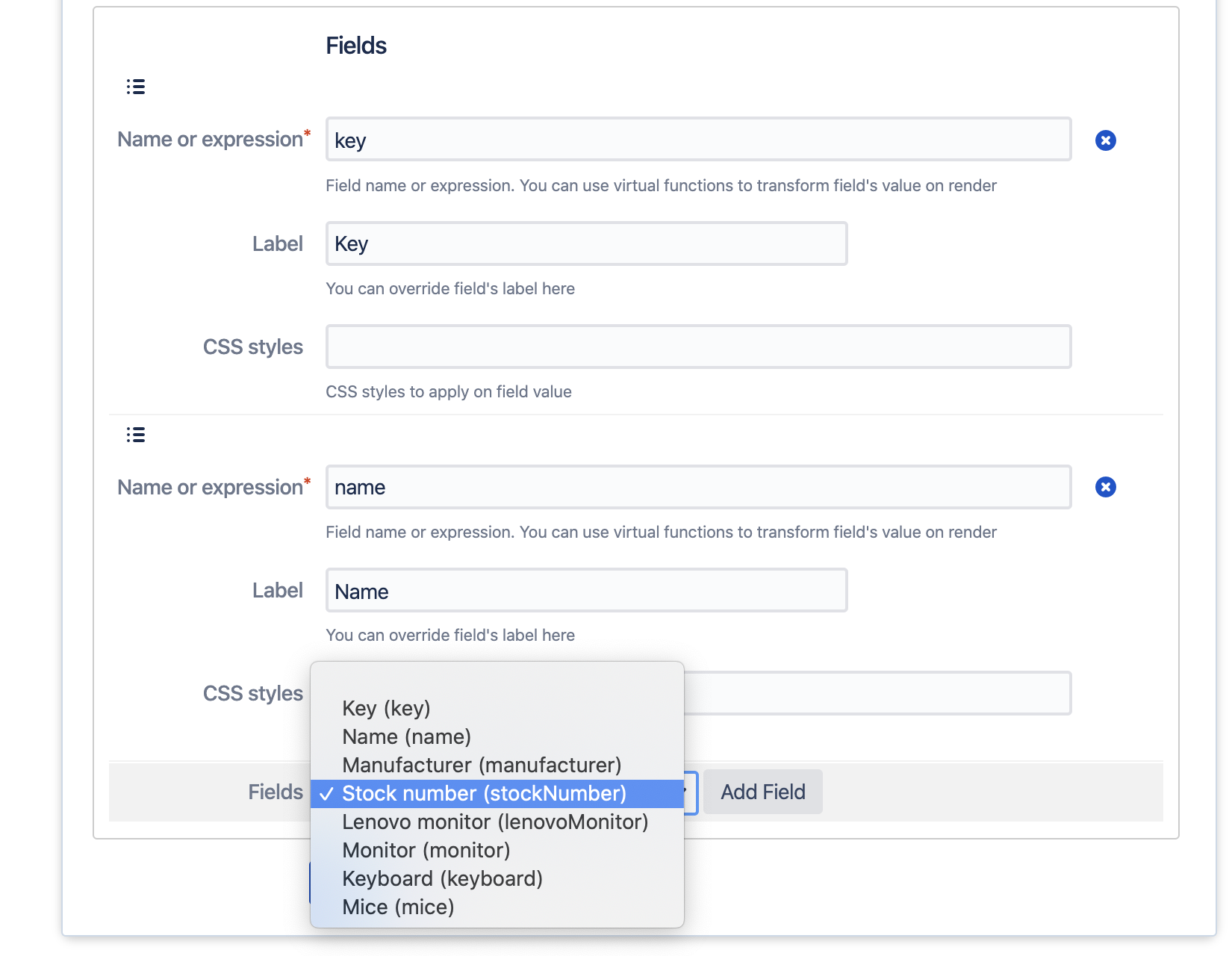
Task: Click the Fields select dropdown arrow
Action: [690, 792]
